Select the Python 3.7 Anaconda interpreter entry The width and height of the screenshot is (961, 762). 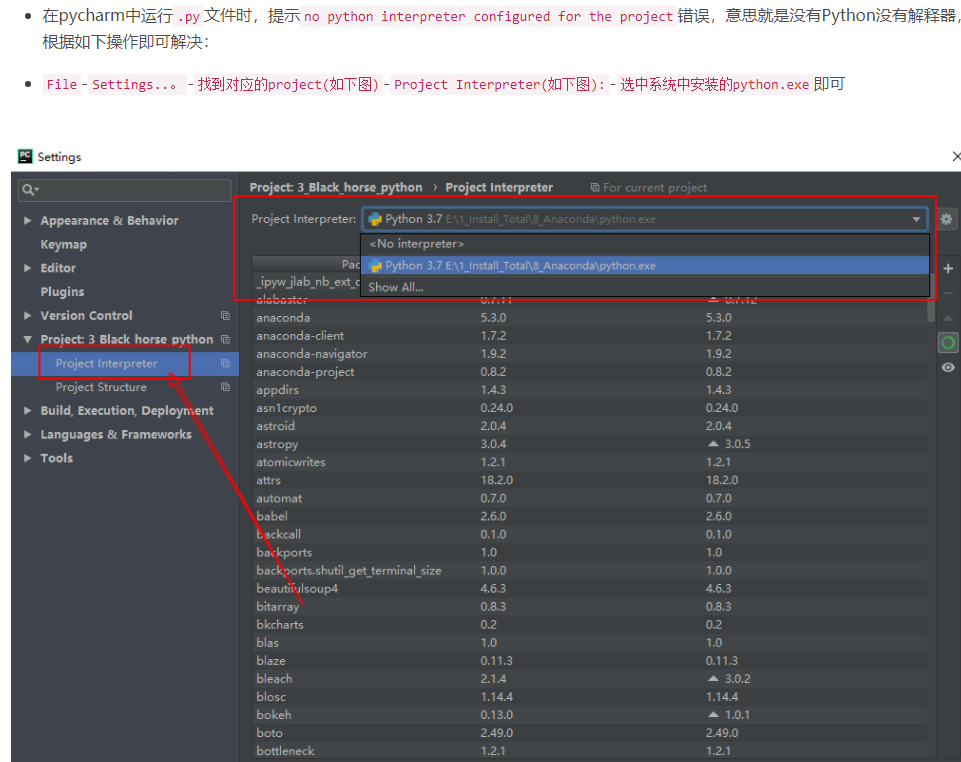click(550, 265)
